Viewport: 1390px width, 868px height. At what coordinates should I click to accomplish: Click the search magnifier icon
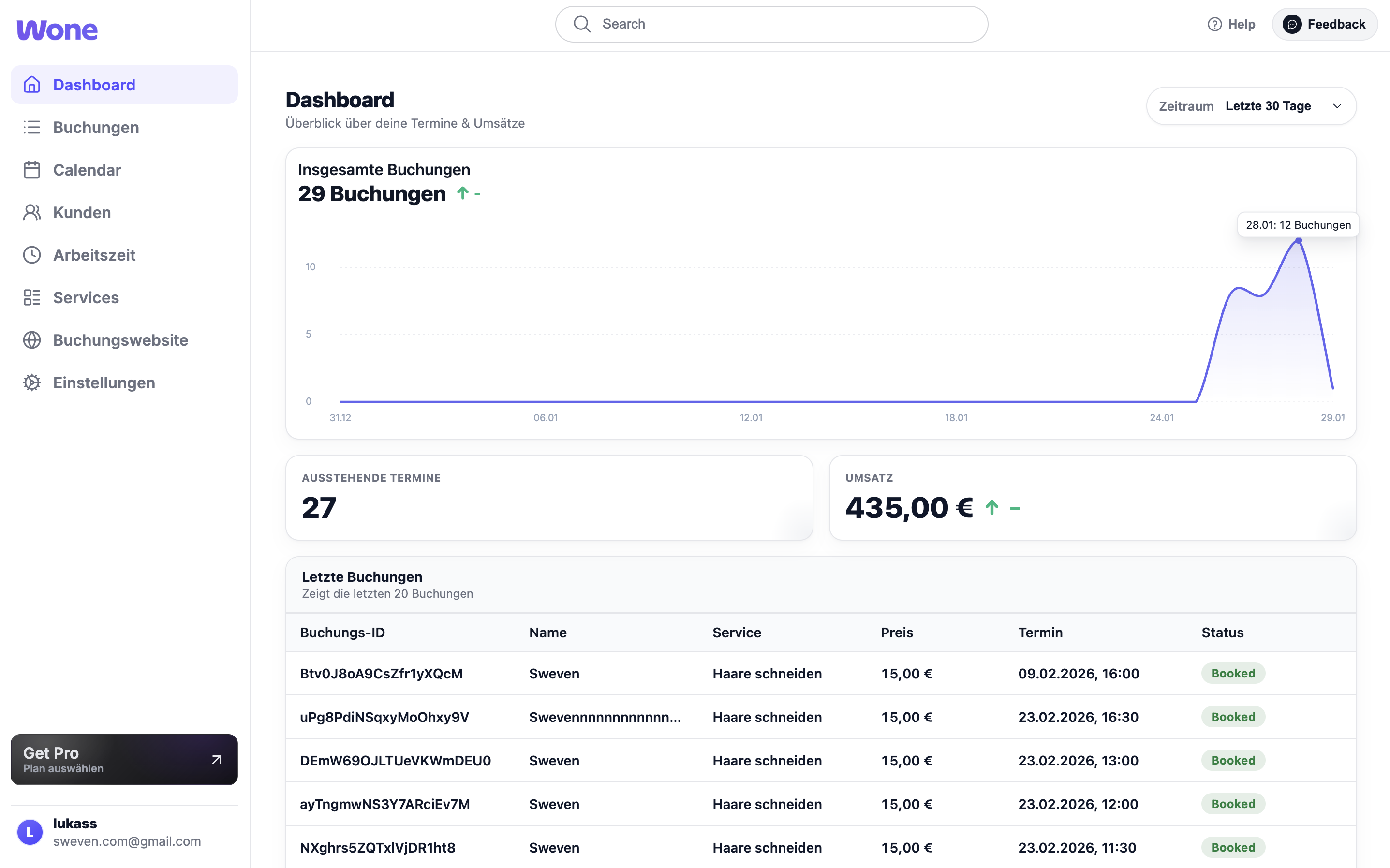(x=582, y=24)
